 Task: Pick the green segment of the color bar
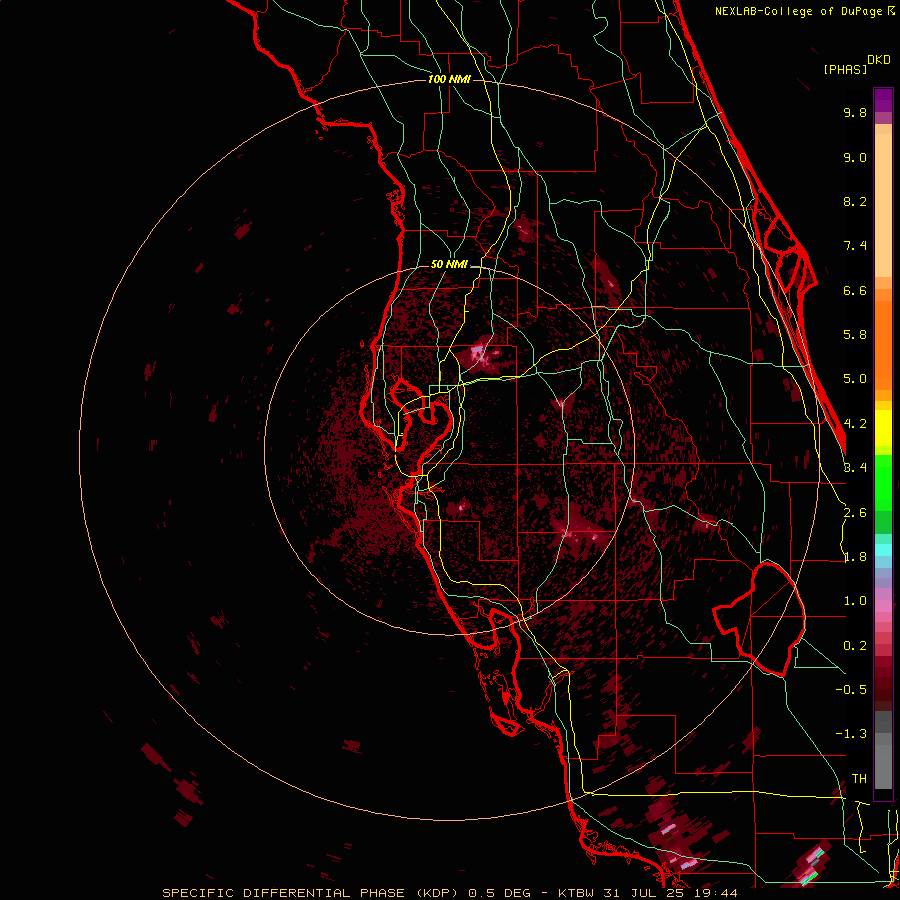tap(883, 482)
